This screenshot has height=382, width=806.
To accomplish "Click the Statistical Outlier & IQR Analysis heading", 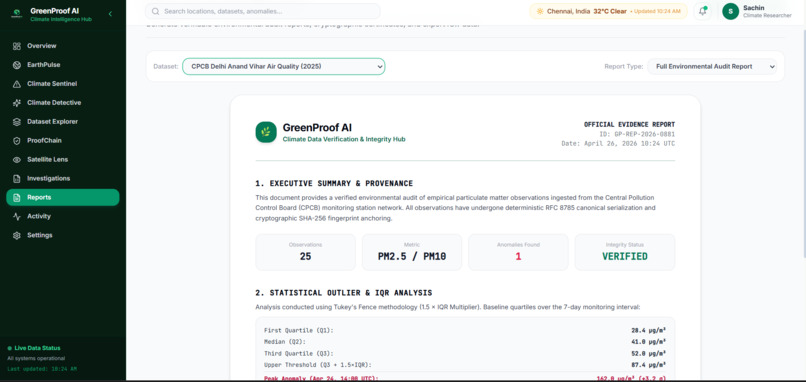I will point(344,293).
